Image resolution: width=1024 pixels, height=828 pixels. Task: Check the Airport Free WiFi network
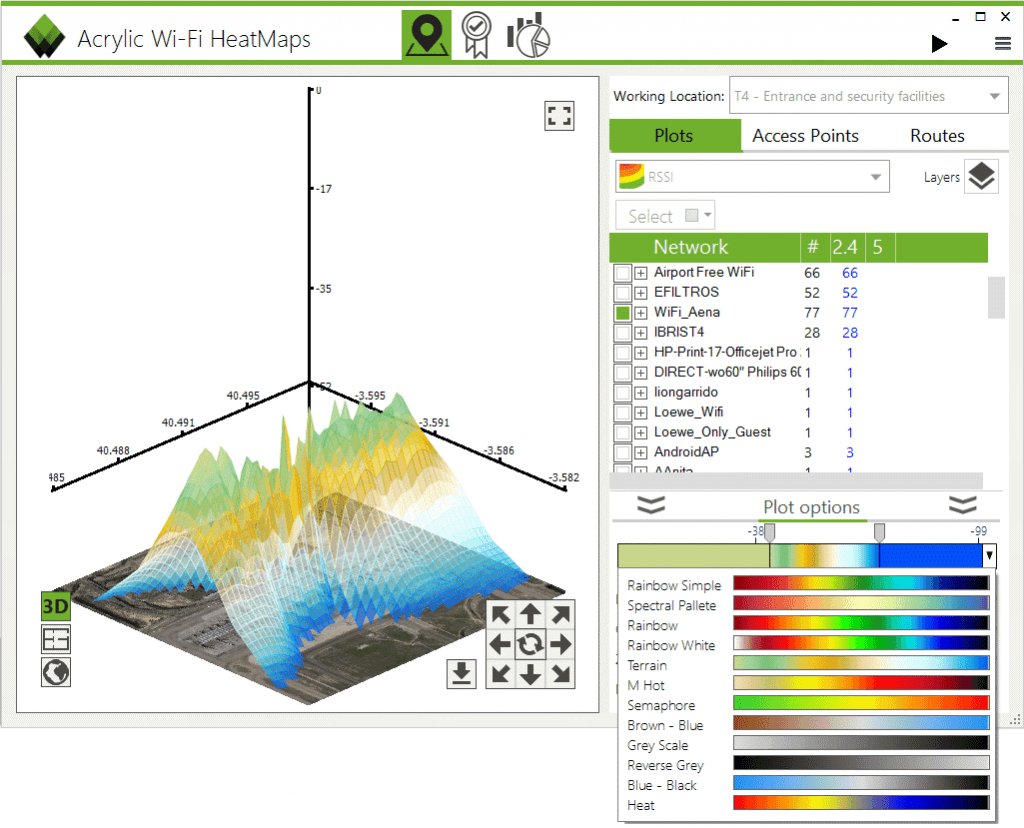point(623,272)
